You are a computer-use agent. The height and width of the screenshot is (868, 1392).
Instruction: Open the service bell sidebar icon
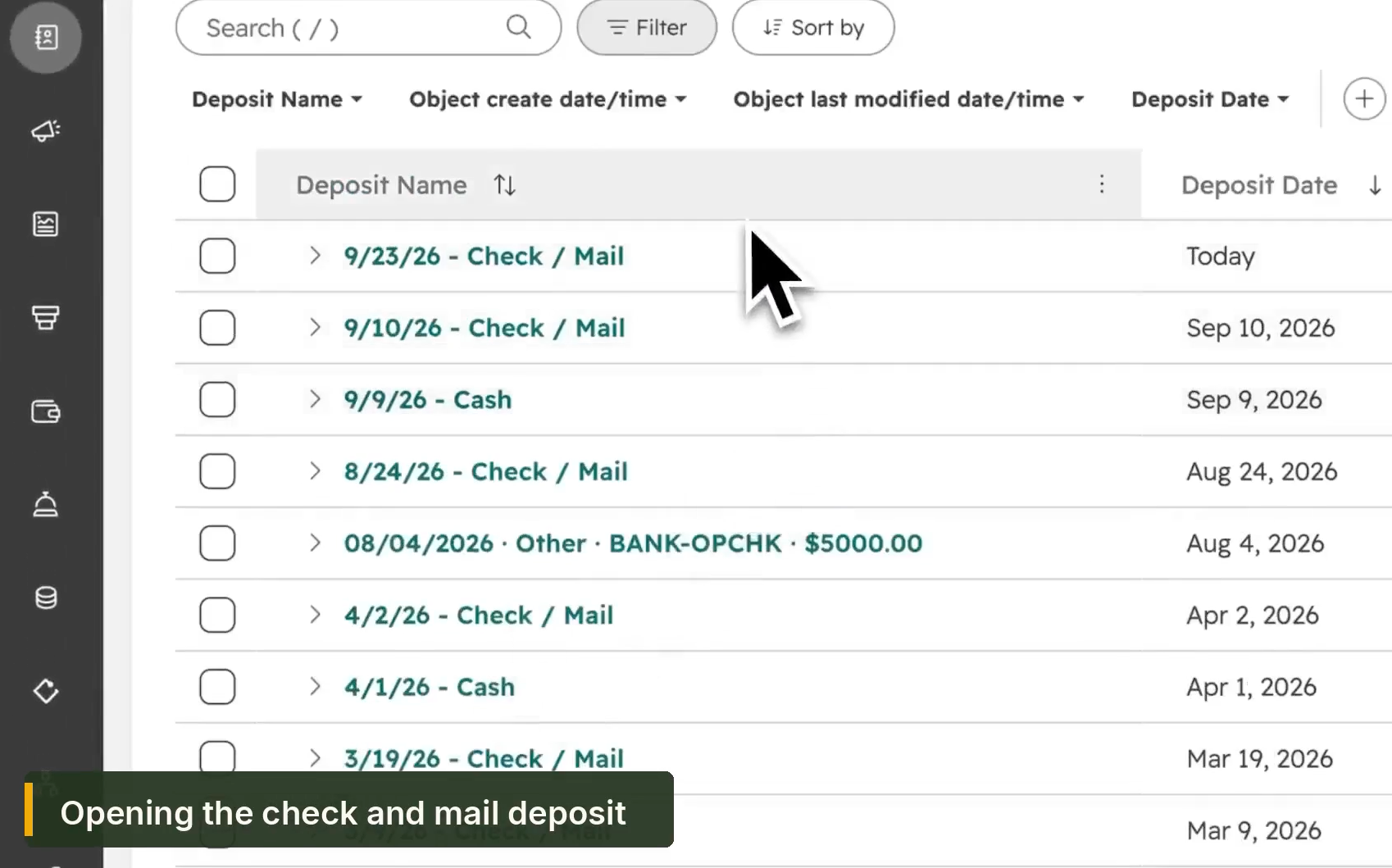46,504
